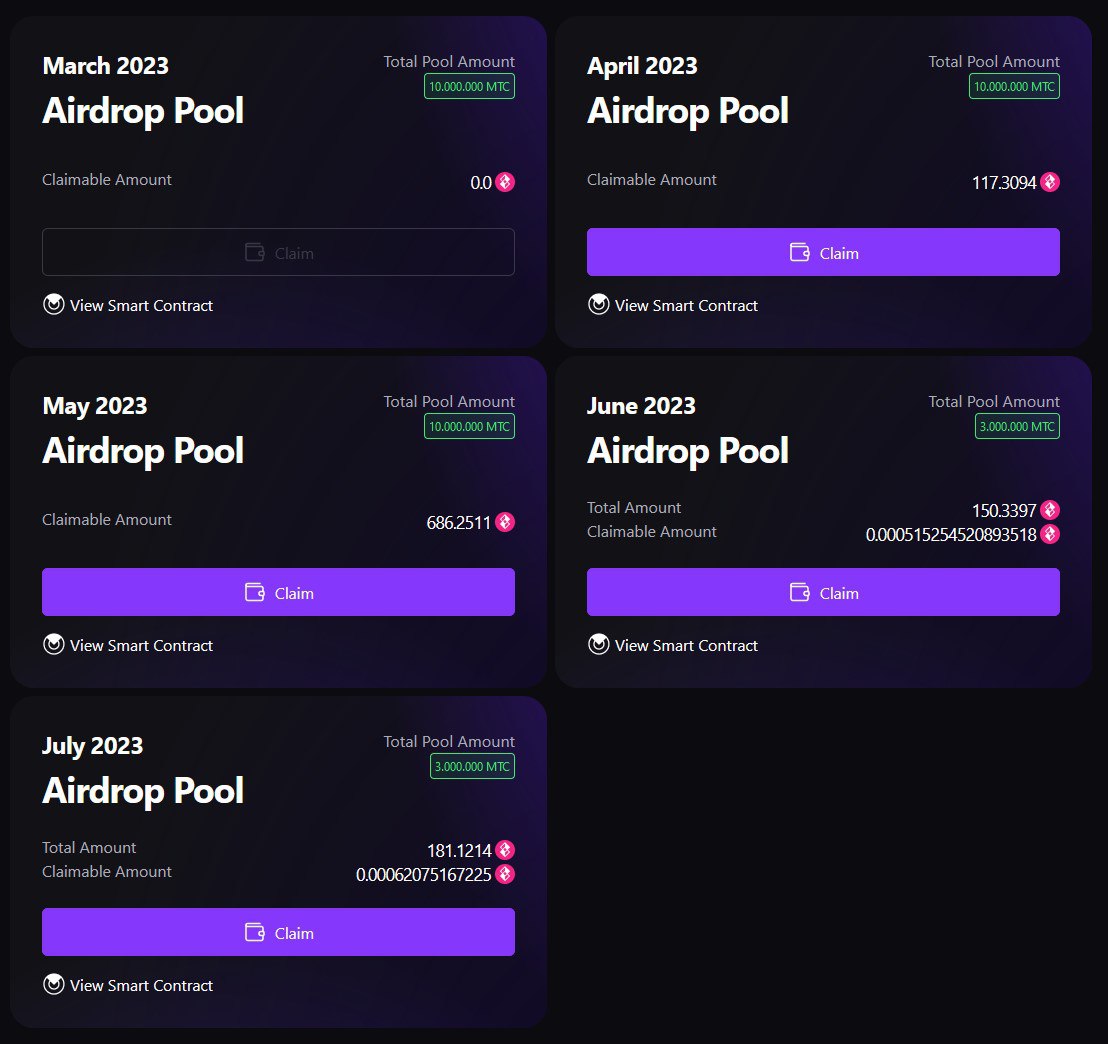Viewport: 1108px width, 1044px height.
Task: Click the token icon beside 0.00062075167225
Action: (505, 874)
